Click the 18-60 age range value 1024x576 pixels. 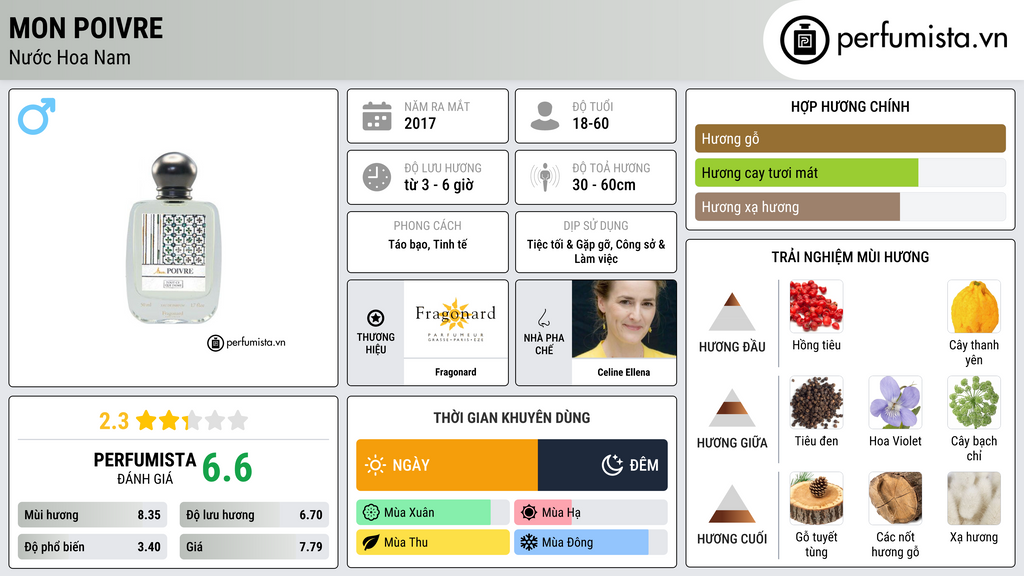[x=590, y=123]
